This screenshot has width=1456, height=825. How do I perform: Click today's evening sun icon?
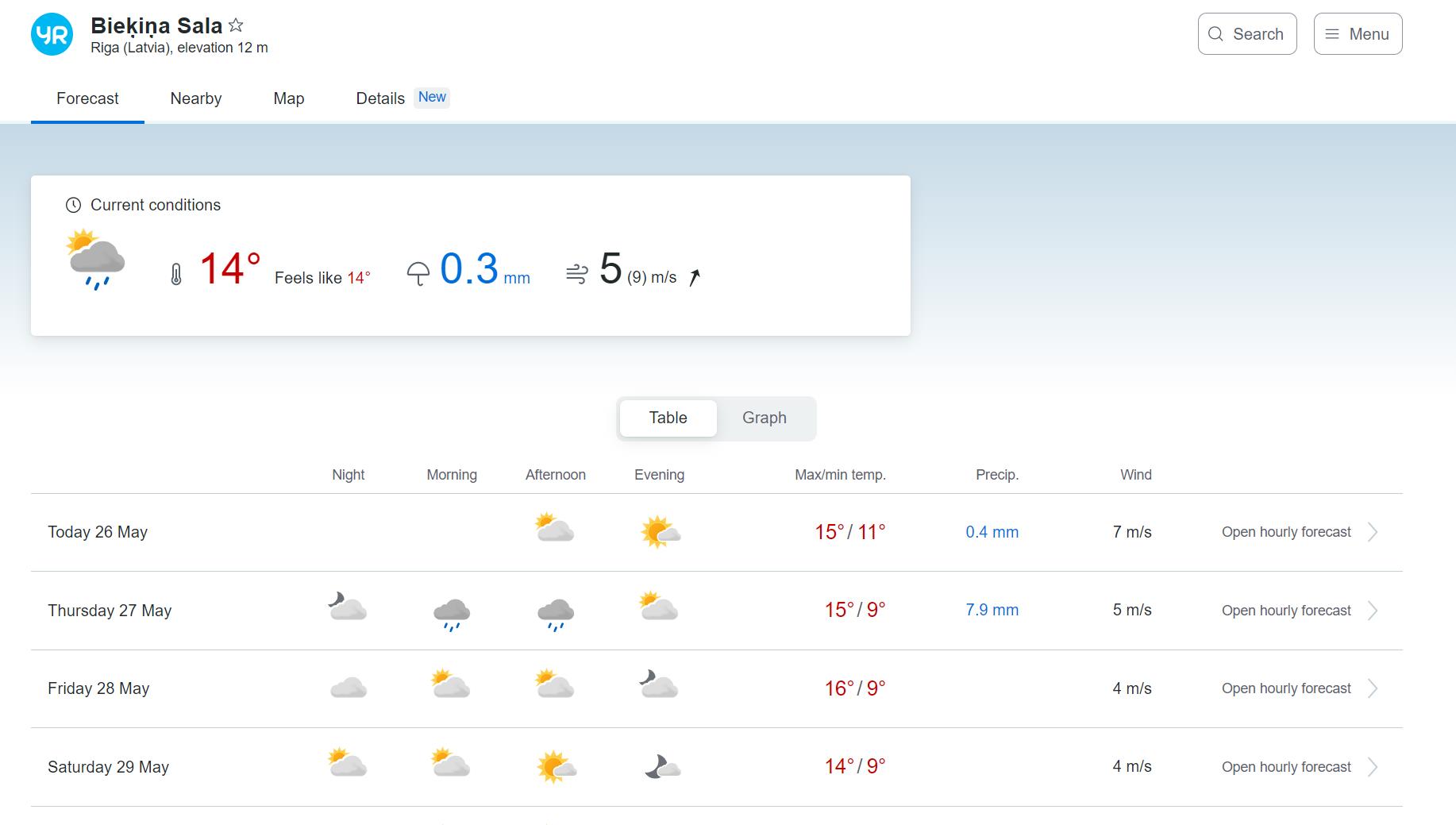pos(660,532)
